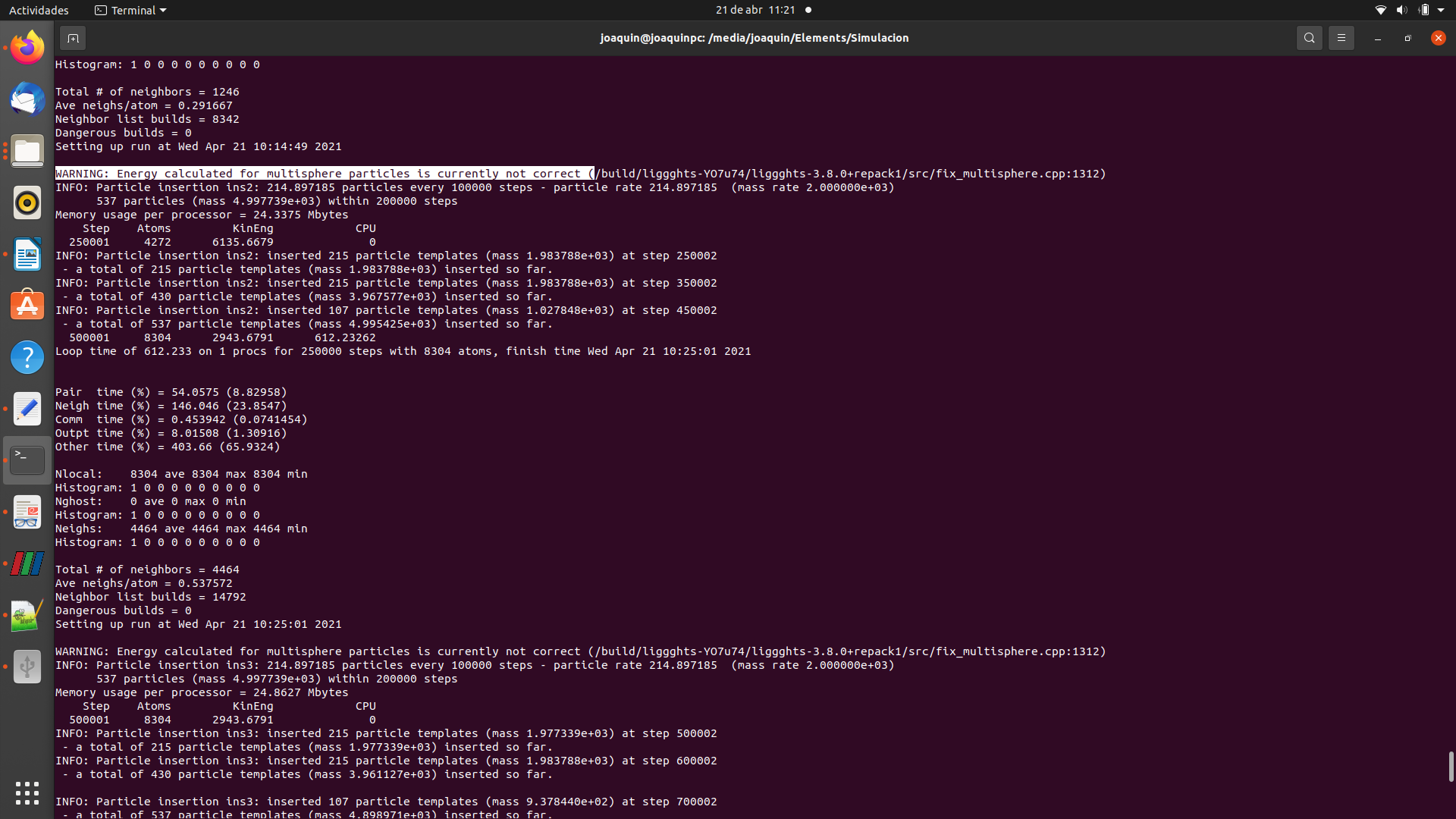Click the terminal vertical scrollbar handle

[x=1451, y=767]
